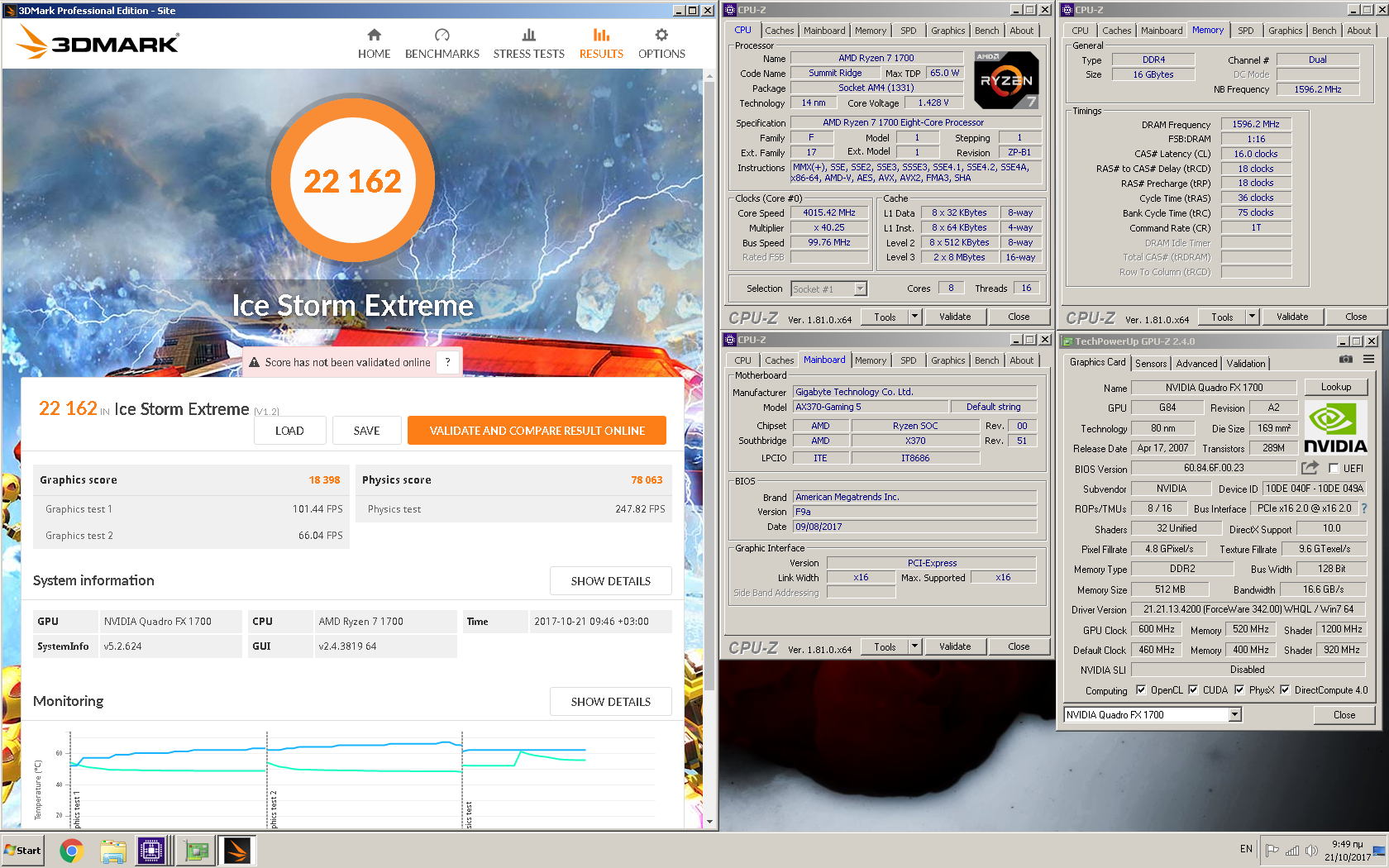
Task: Click the 3DMark vertical scrollbar thumb
Action: 709,386
